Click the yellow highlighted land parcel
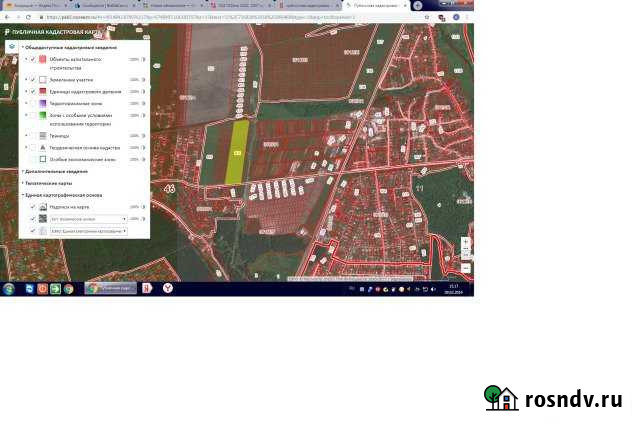The image size is (640, 427). pos(237,151)
